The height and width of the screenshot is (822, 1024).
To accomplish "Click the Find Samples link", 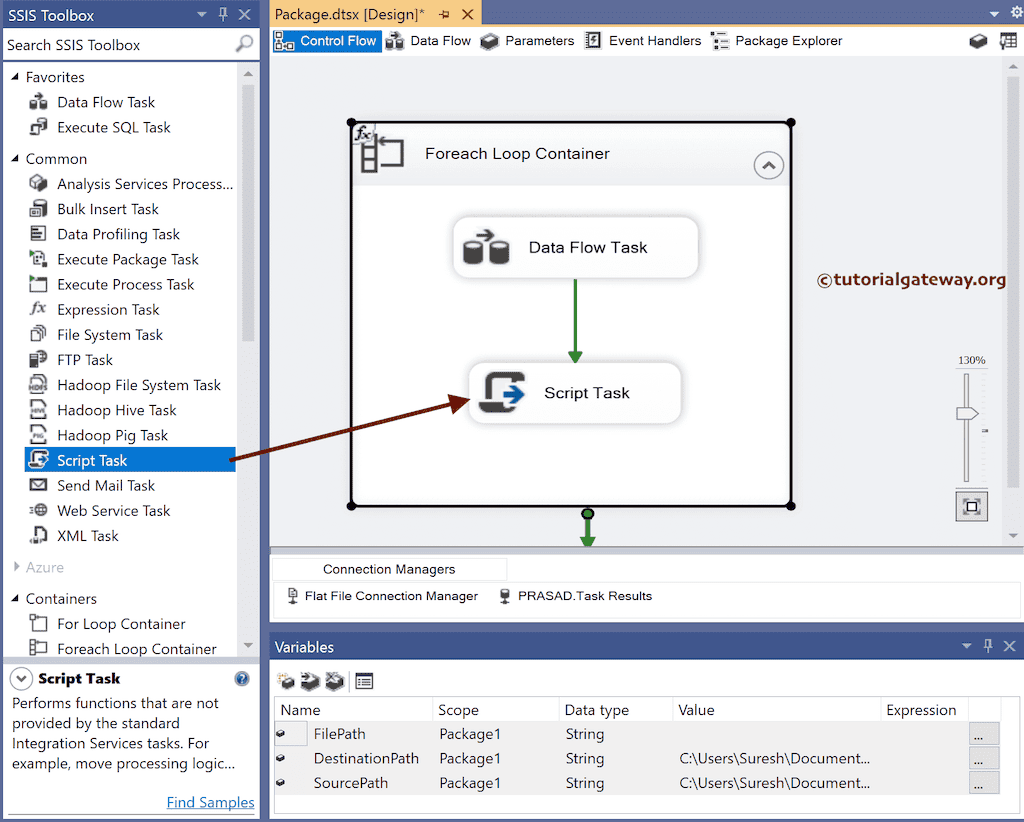I will click(210, 802).
